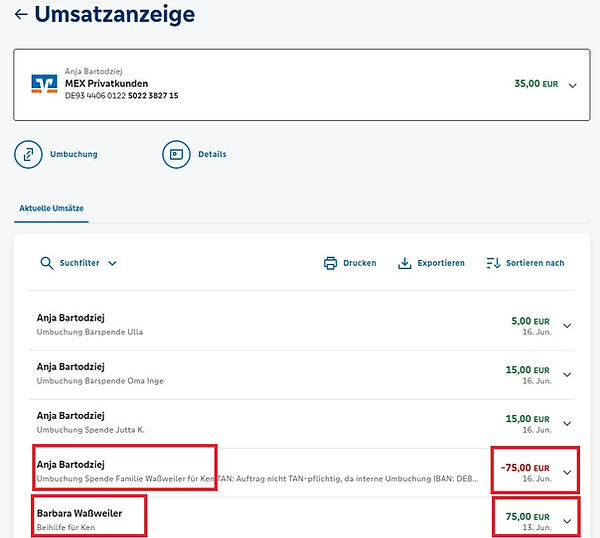Expand the Barspende Oma Inge transaction

pyautogui.click(x=568, y=374)
